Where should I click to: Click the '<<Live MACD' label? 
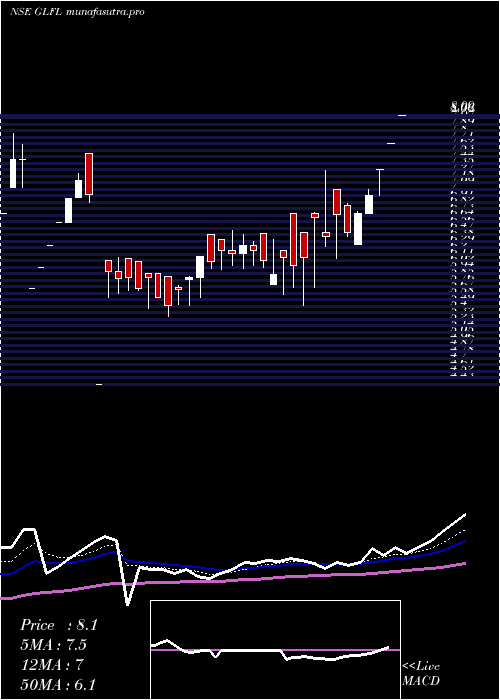pyautogui.click(x=421, y=674)
